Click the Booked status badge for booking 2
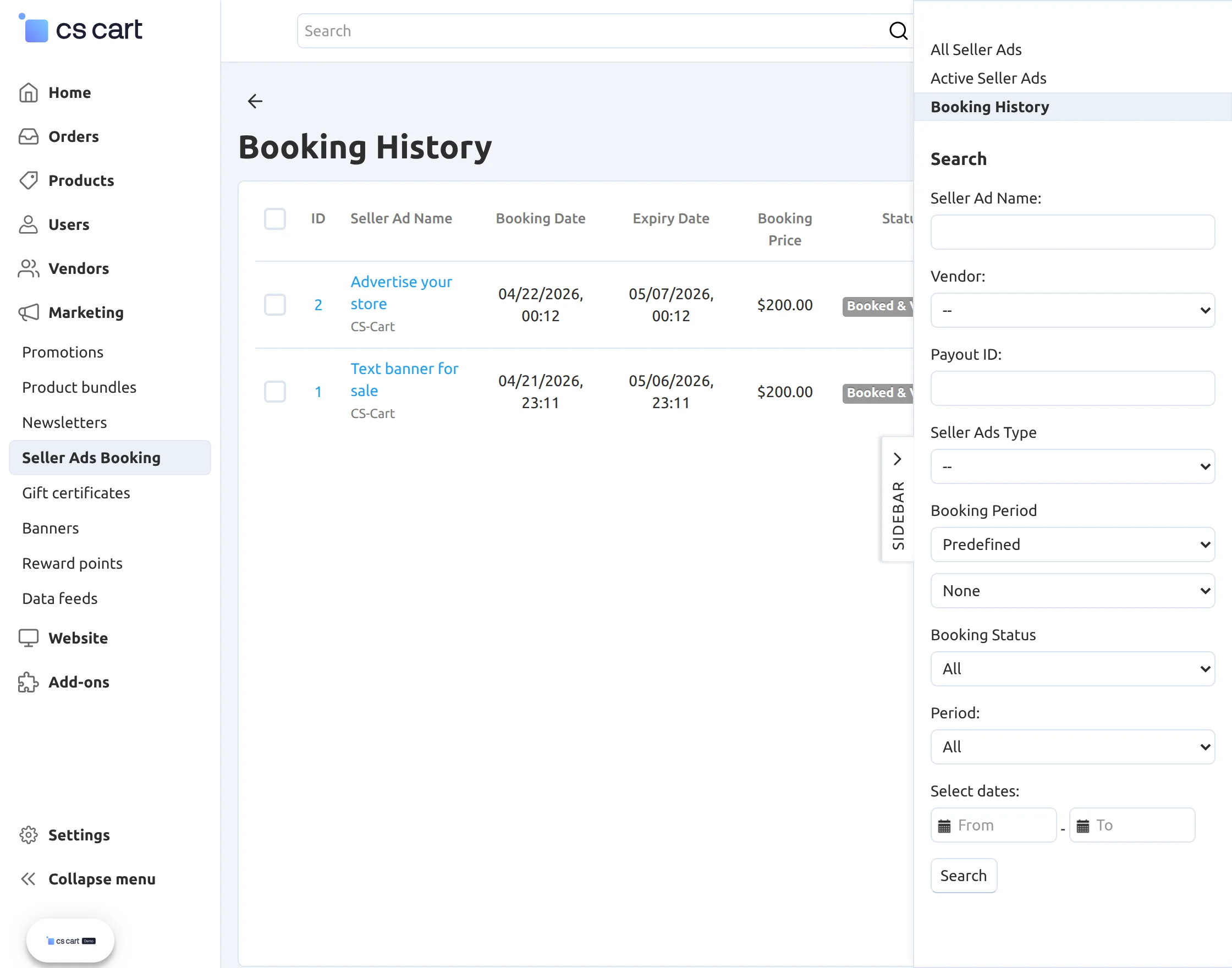The width and height of the screenshot is (1232, 968). 878,306
